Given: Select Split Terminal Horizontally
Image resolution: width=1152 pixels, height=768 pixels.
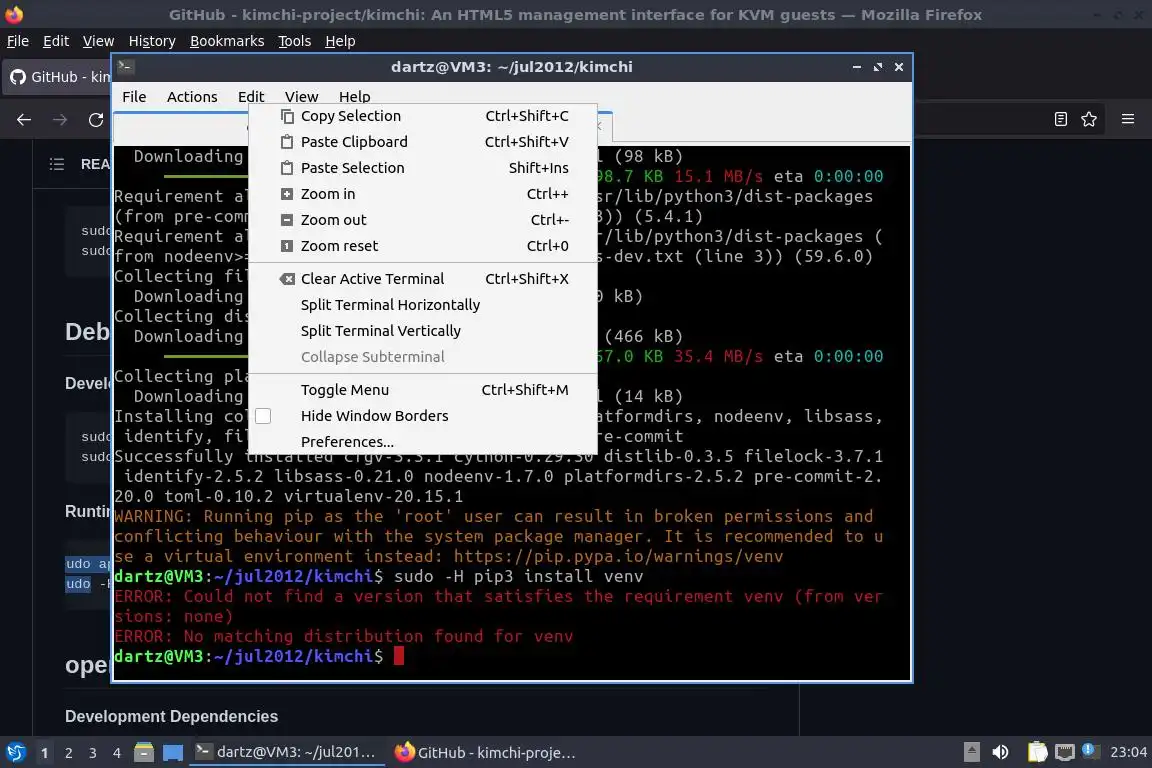Looking at the screenshot, I should tap(424, 305).
